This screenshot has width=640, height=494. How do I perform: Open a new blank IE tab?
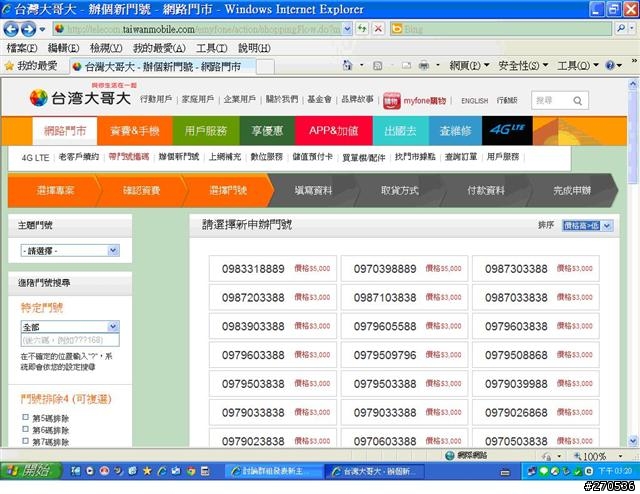pyautogui.click(x=265, y=66)
